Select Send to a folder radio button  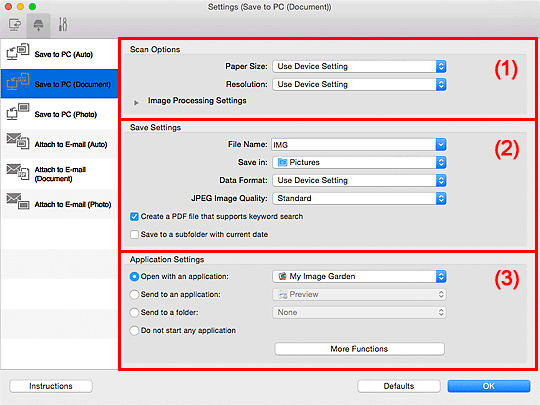click(134, 312)
